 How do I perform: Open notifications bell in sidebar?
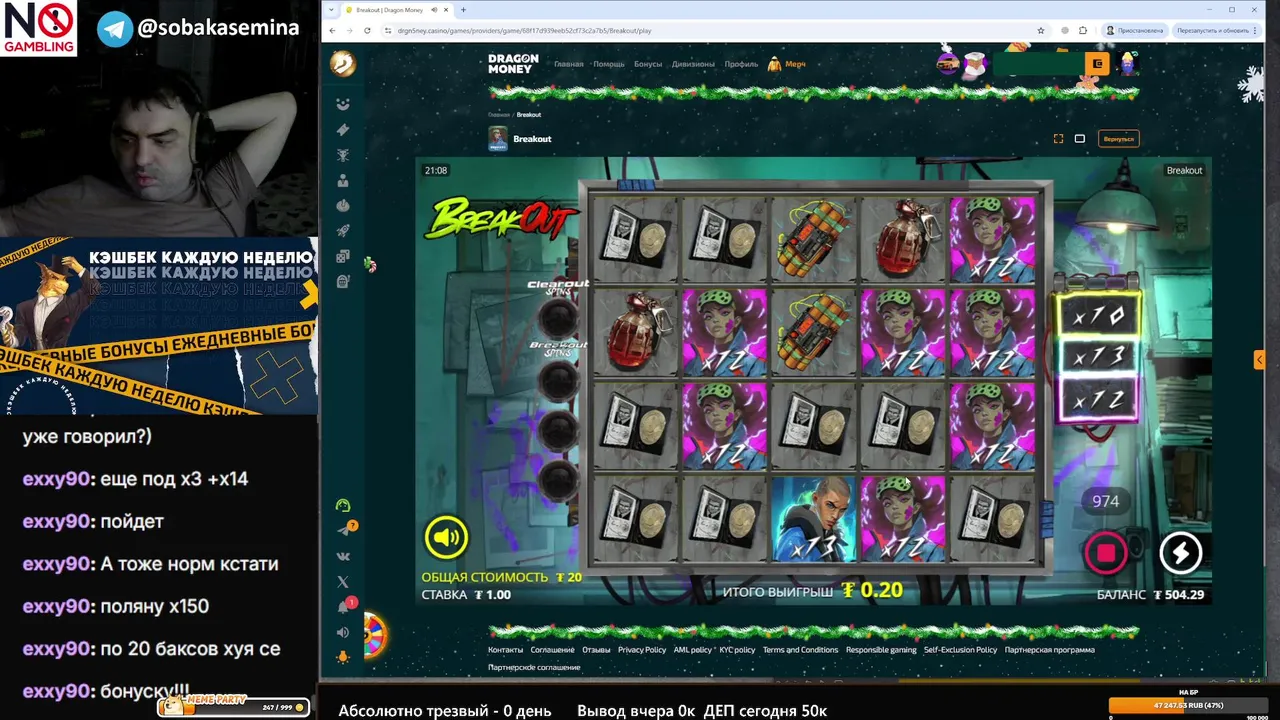click(x=344, y=606)
